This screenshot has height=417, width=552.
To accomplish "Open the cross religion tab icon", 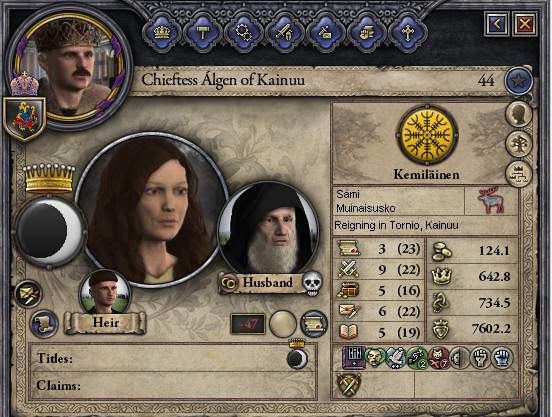I will (407, 33).
